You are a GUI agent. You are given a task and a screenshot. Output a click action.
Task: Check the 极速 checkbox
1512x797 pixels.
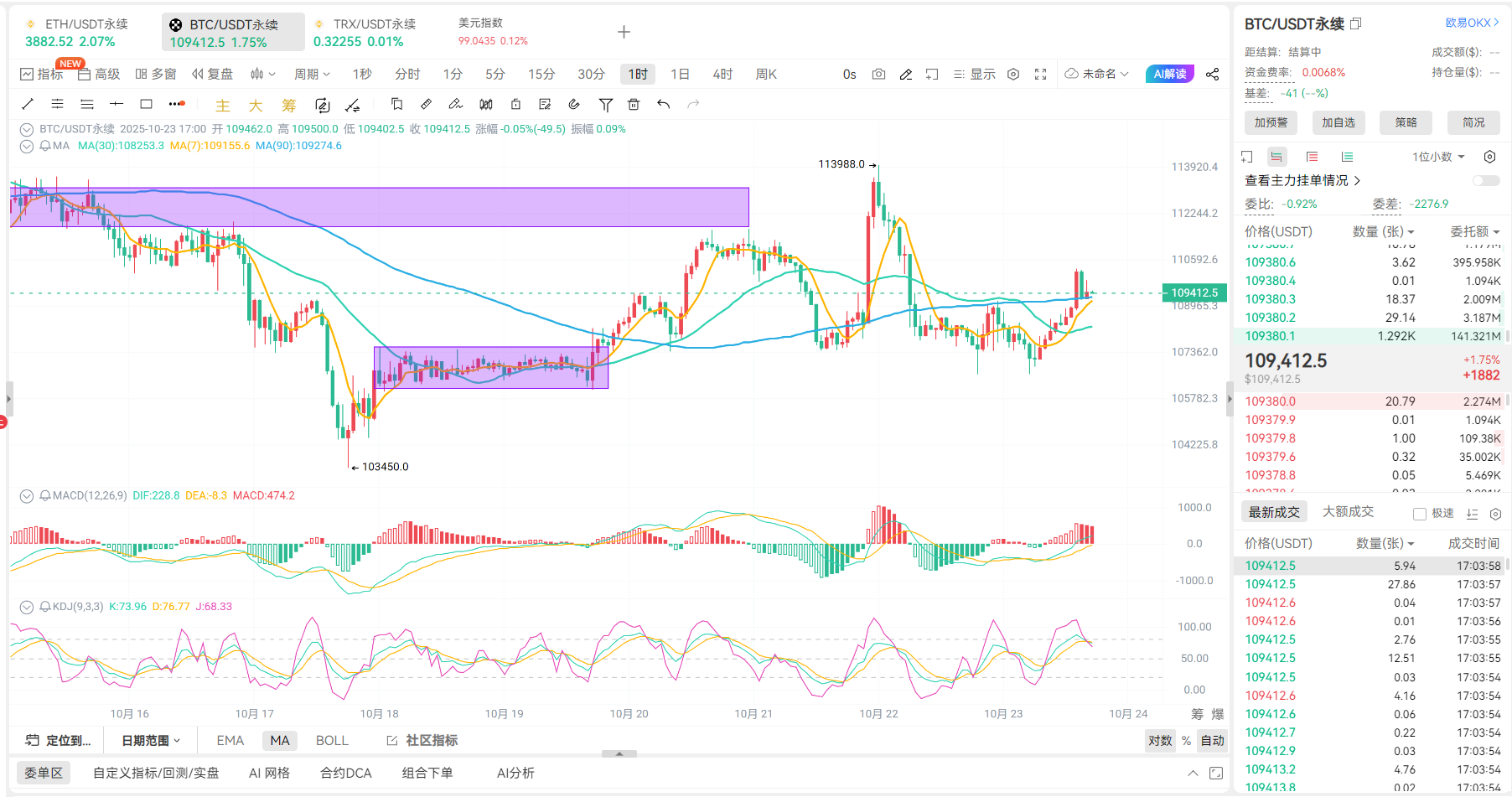click(1419, 514)
